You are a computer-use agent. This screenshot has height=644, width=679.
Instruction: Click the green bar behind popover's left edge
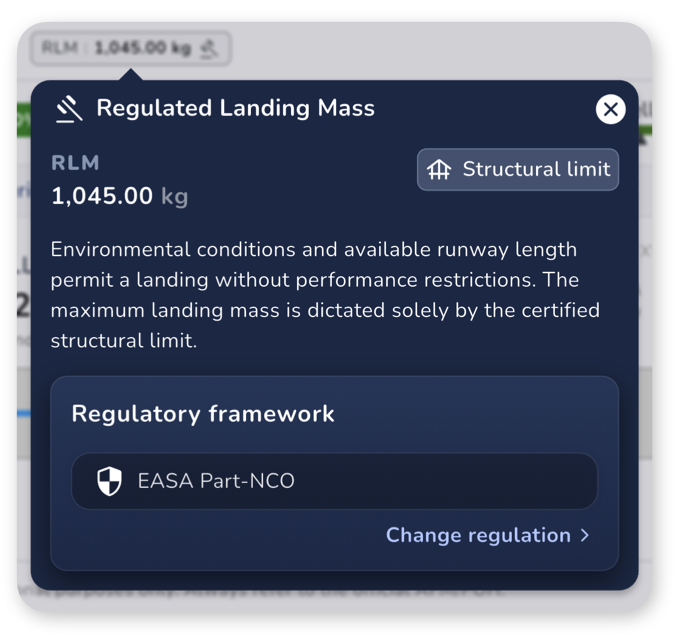tap(24, 120)
